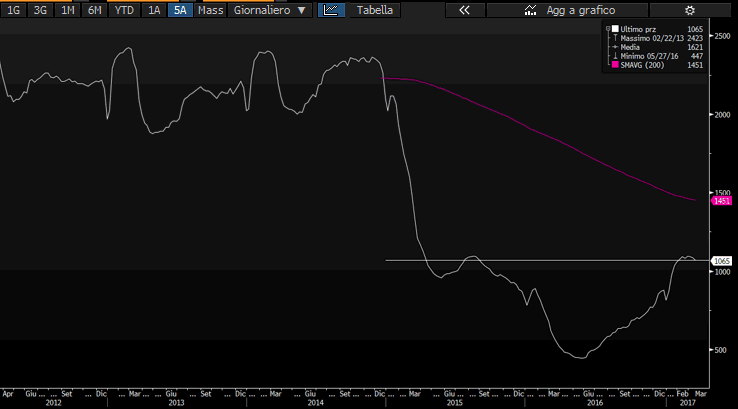
Task: Click the 2014 year label on the time axis
Action: click(315, 403)
